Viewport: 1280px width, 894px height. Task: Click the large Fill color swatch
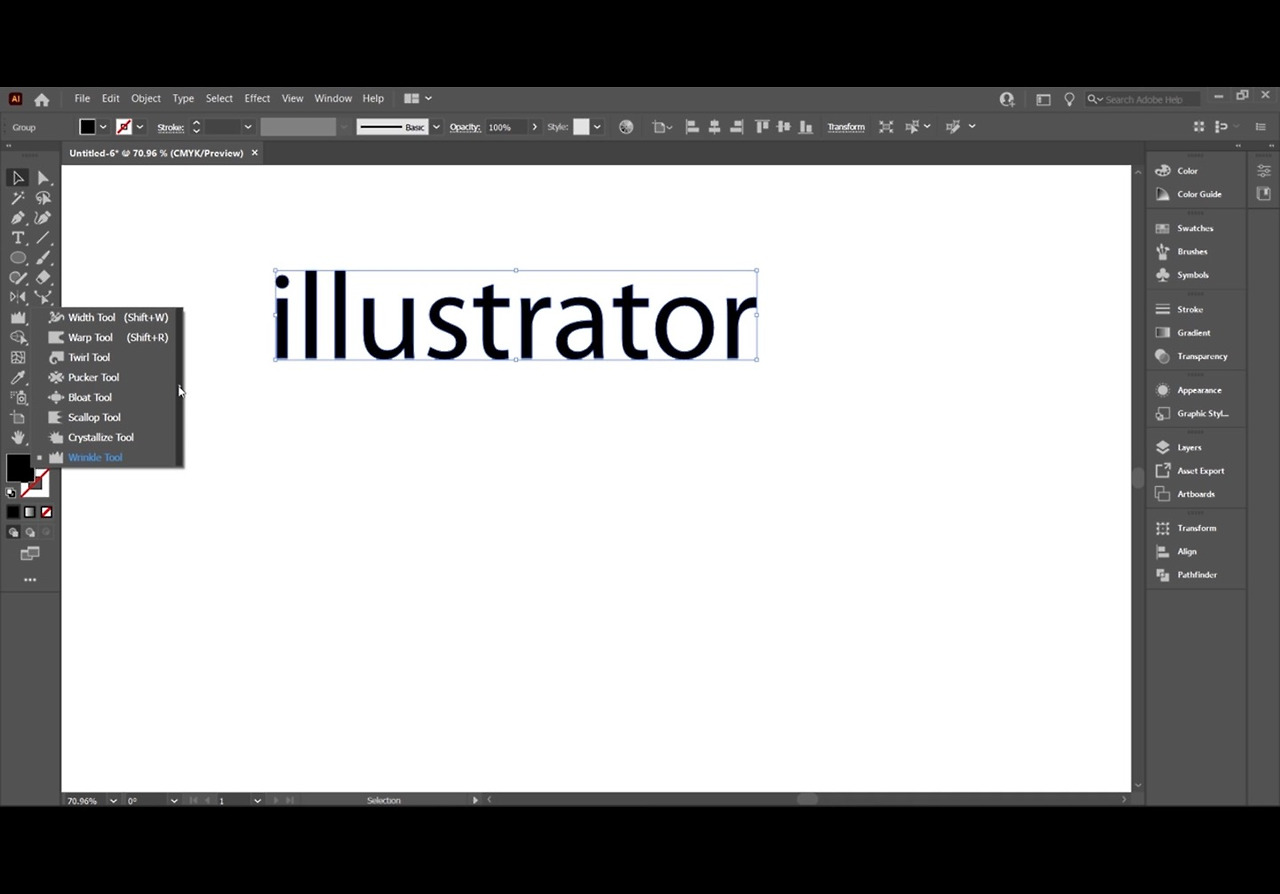tap(19, 467)
